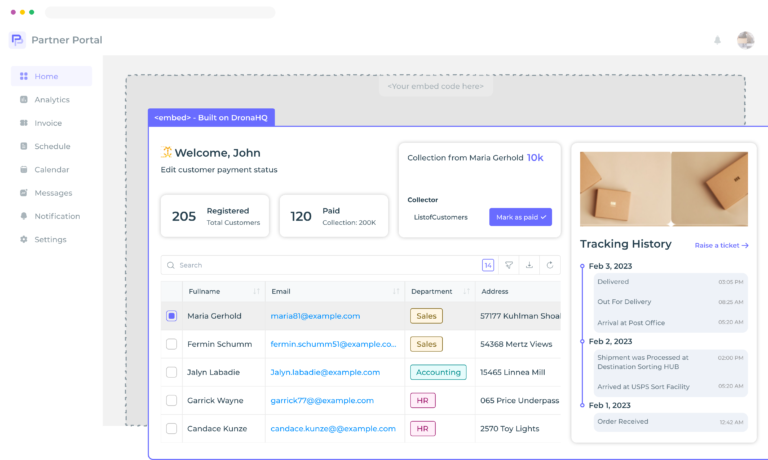Viewport: 768px width, 460px height.
Task: Download the table data
Action: [529, 265]
